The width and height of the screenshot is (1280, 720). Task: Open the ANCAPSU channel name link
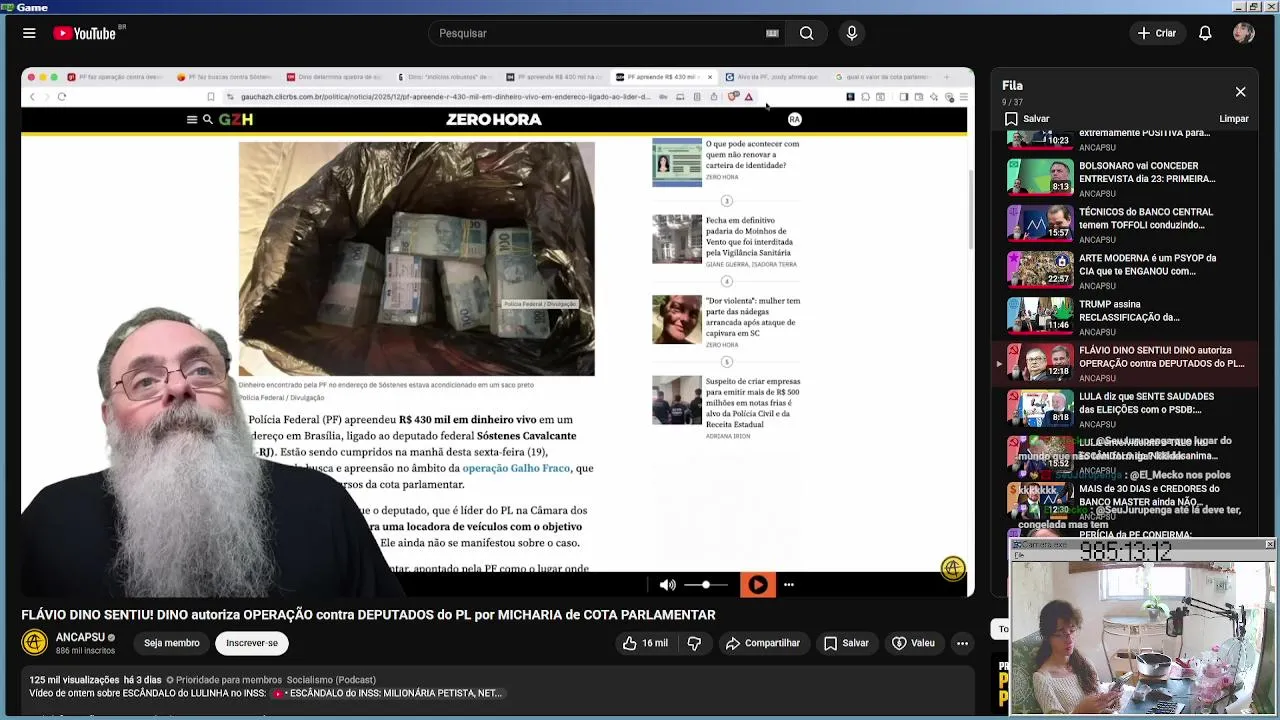(80, 637)
